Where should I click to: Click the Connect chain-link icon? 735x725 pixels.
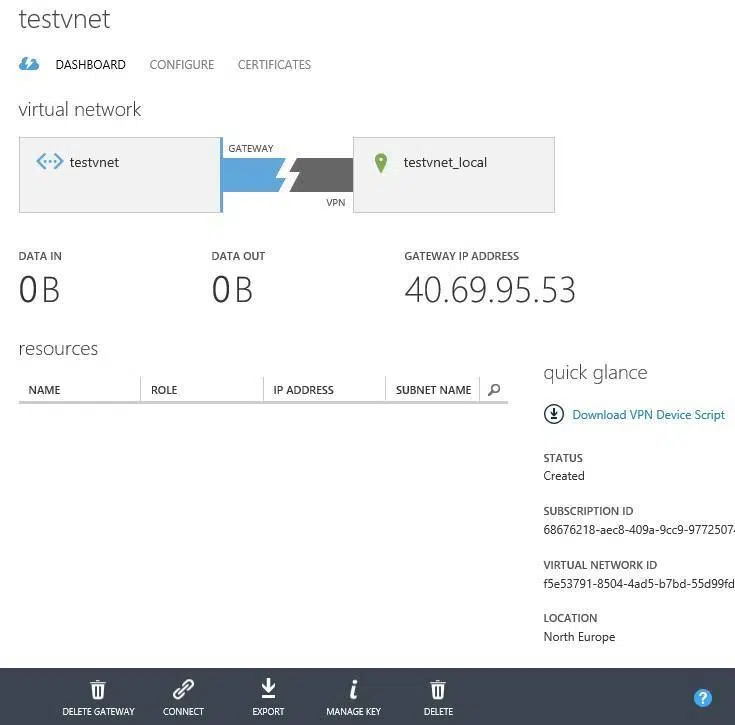click(183, 690)
